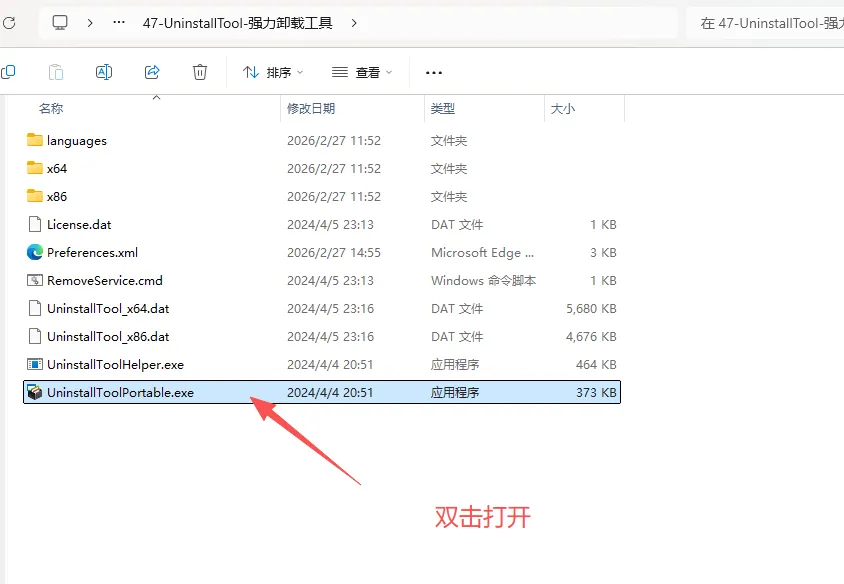This screenshot has height=584, width=844.
Task: Select the x86 folder icon
Action: click(x=34, y=196)
